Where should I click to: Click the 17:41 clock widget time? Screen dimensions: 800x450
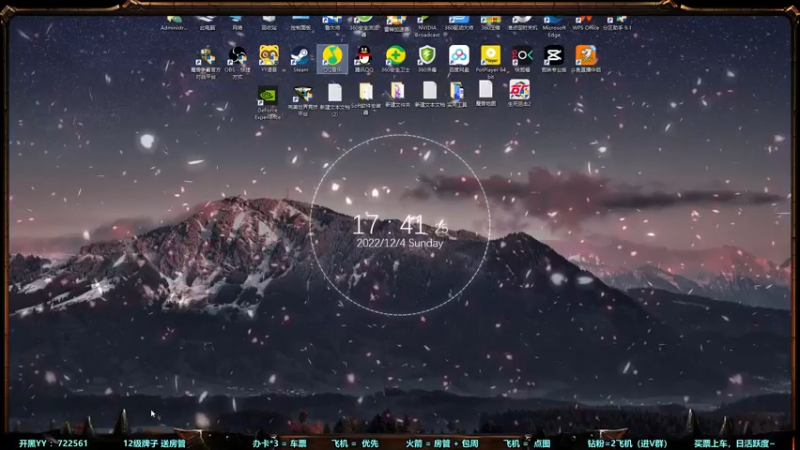[400, 224]
